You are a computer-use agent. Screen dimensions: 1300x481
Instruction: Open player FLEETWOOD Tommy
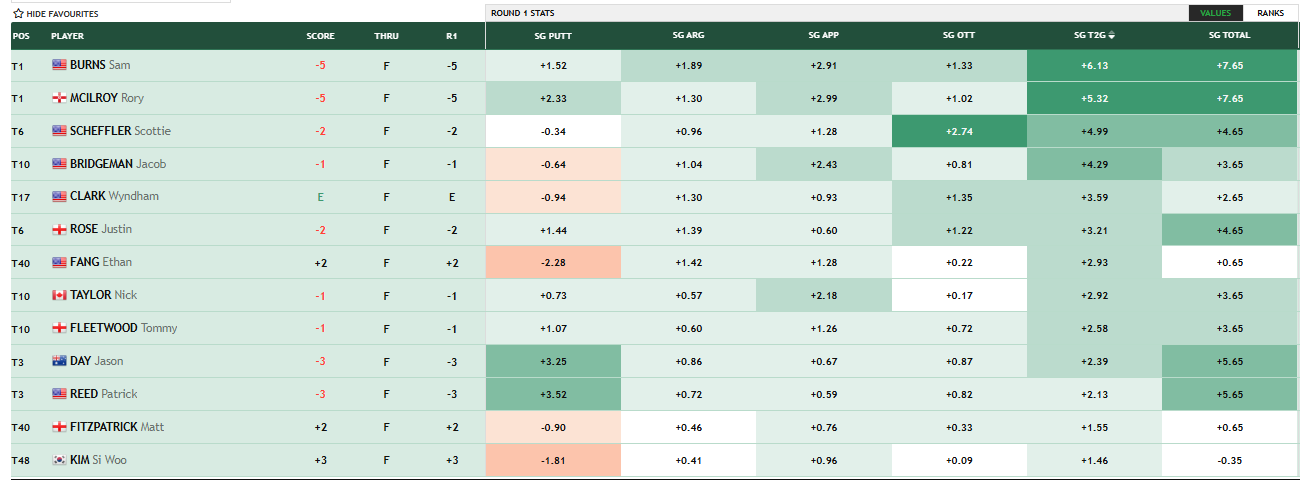pos(122,328)
